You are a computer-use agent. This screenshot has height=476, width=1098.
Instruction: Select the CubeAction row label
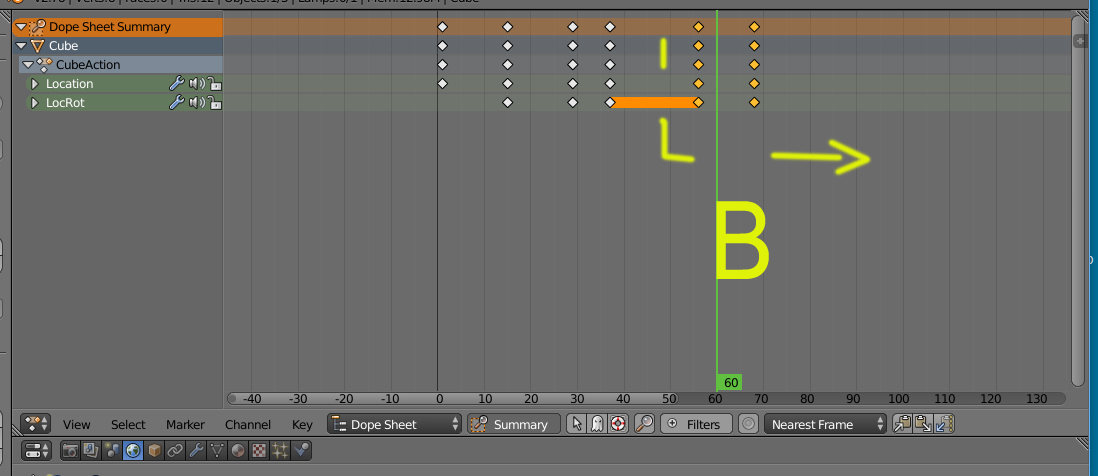coord(88,64)
